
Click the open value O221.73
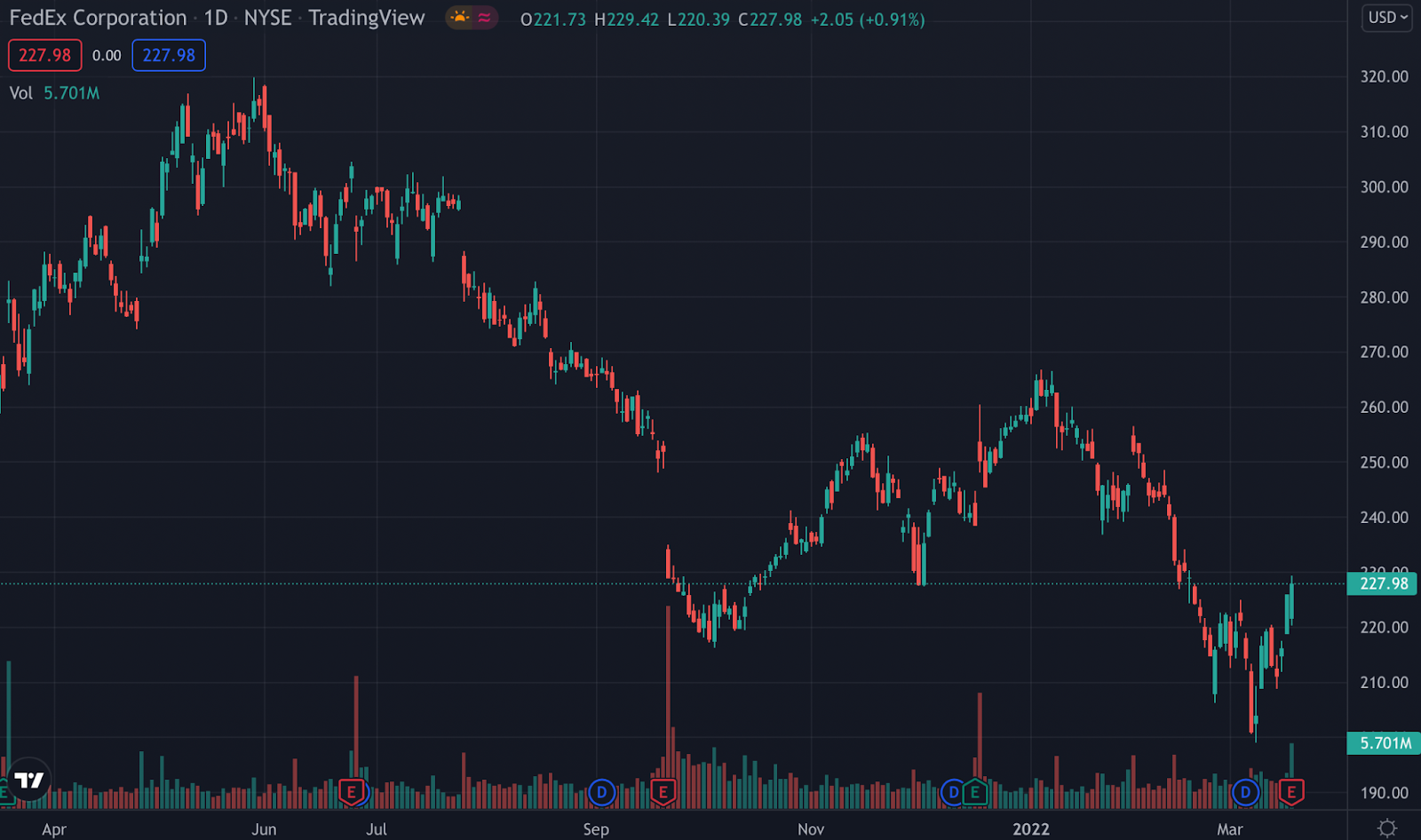pyautogui.click(x=553, y=20)
